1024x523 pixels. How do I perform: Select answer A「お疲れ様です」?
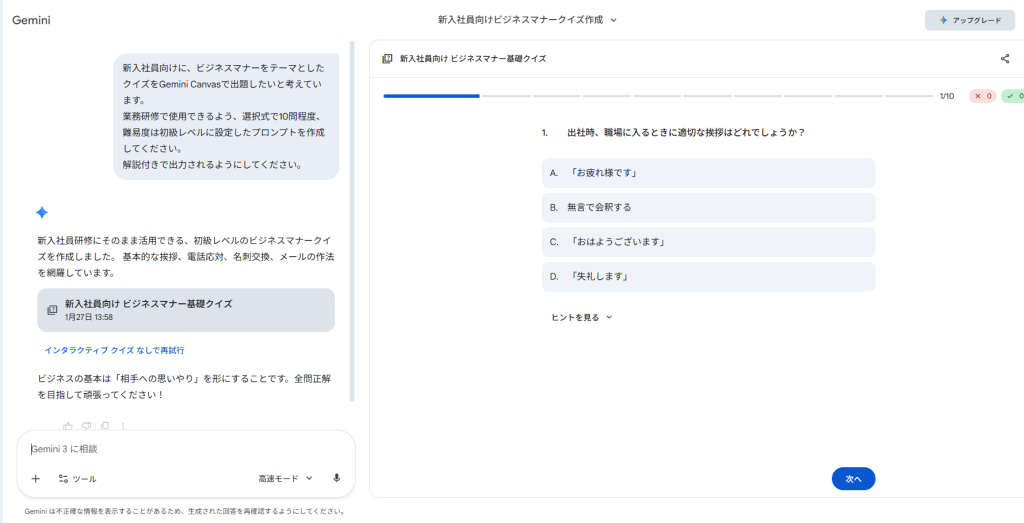tap(708, 173)
